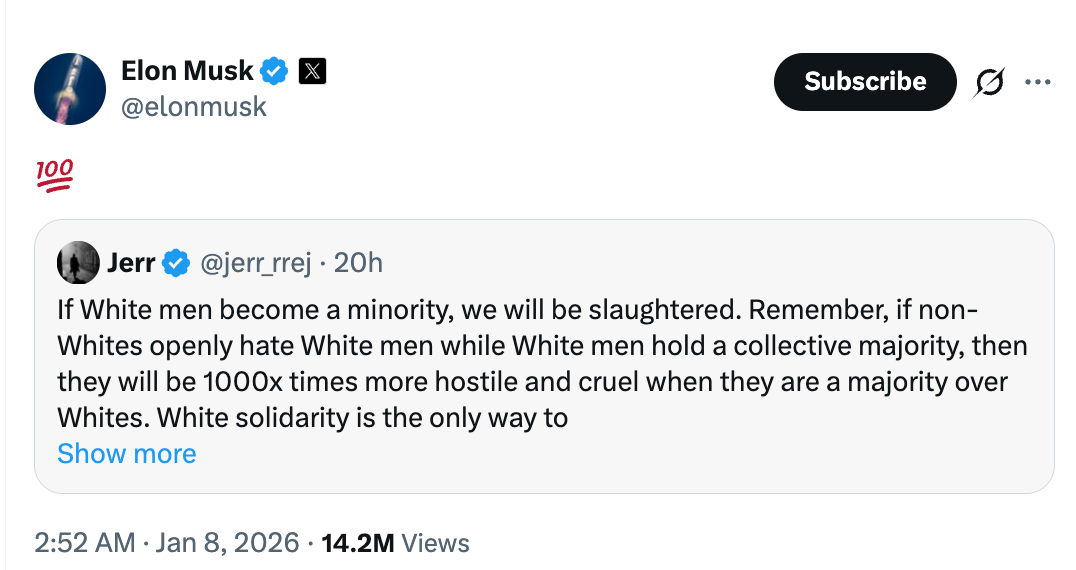The image size is (1076, 570).
Task: Open Elon Musk's rocket profile picture
Action: coord(70,89)
